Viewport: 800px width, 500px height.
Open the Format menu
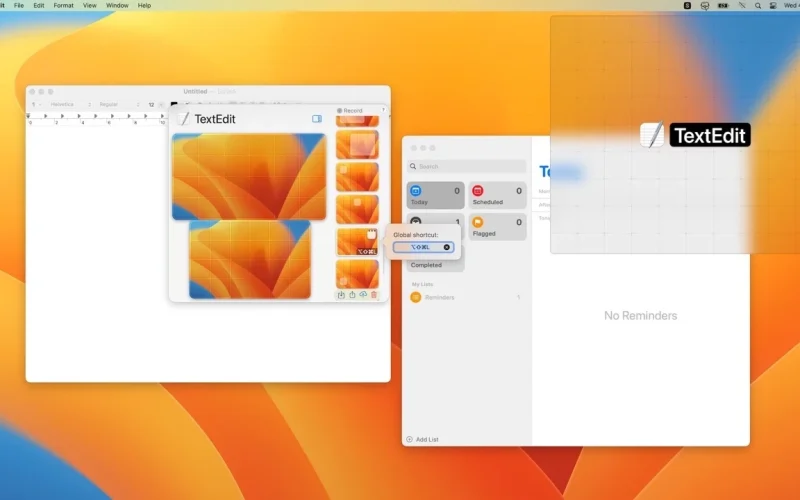click(x=64, y=5)
